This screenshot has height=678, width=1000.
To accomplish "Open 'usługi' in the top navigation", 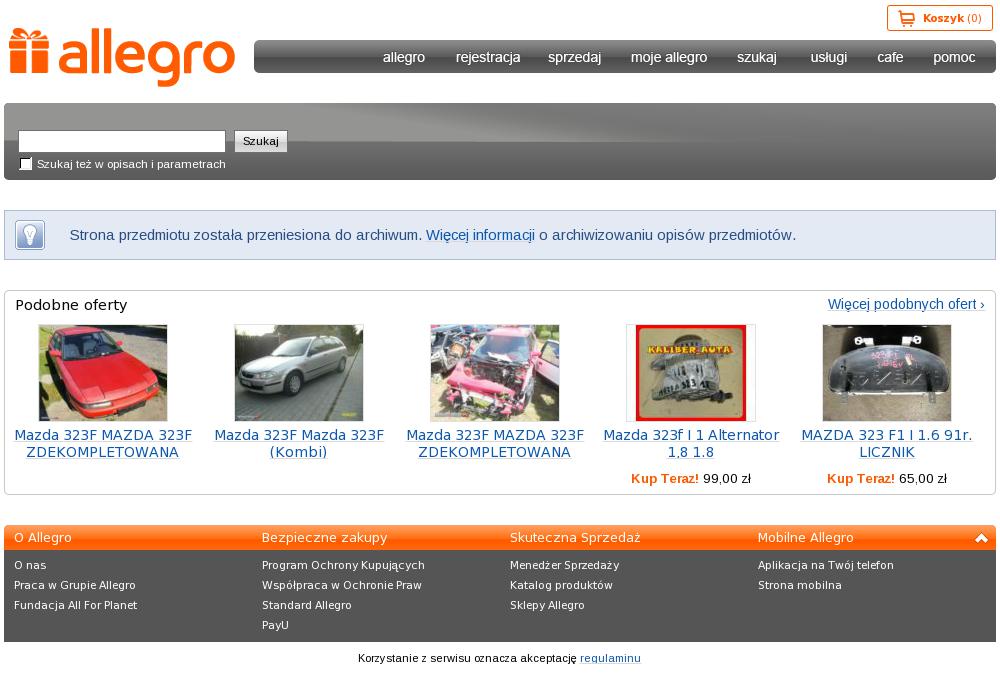I will pyautogui.click(x=828, y=57).
